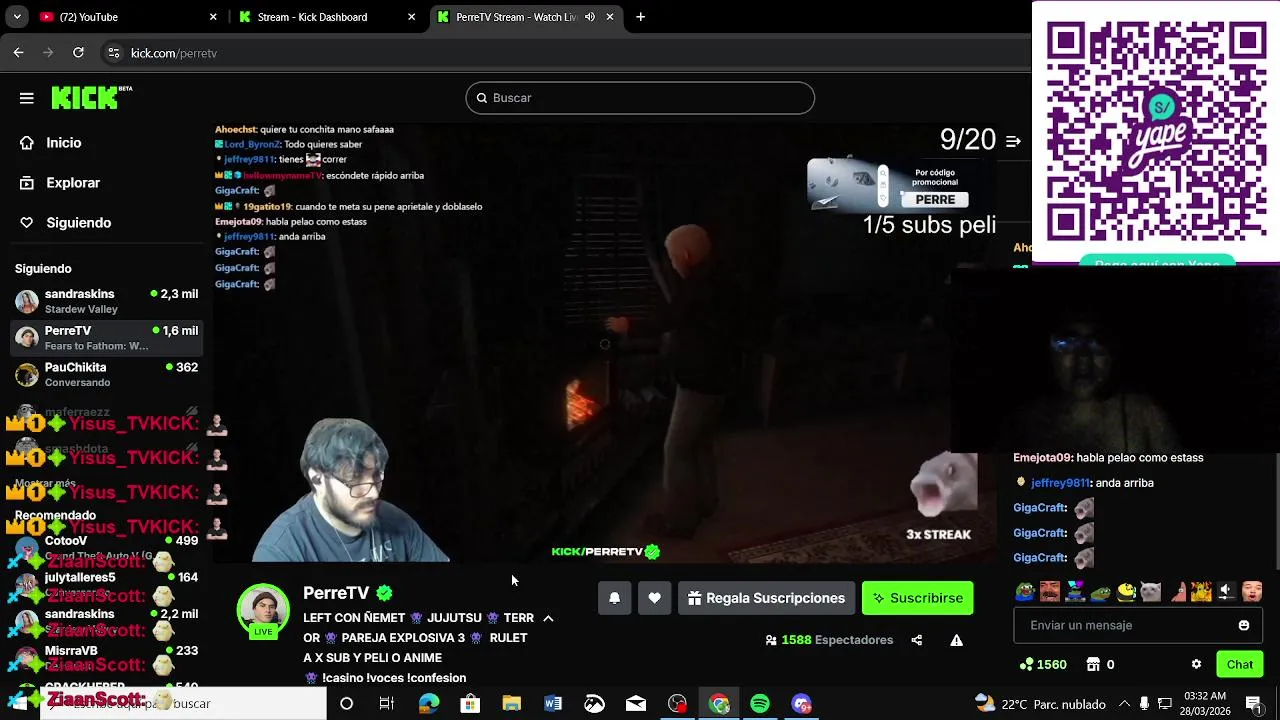Open the taskbar clock 03:32 AM
The height and width of the screenshot is (720, 1280).
pyautogui.click(x=1204, y=704)
